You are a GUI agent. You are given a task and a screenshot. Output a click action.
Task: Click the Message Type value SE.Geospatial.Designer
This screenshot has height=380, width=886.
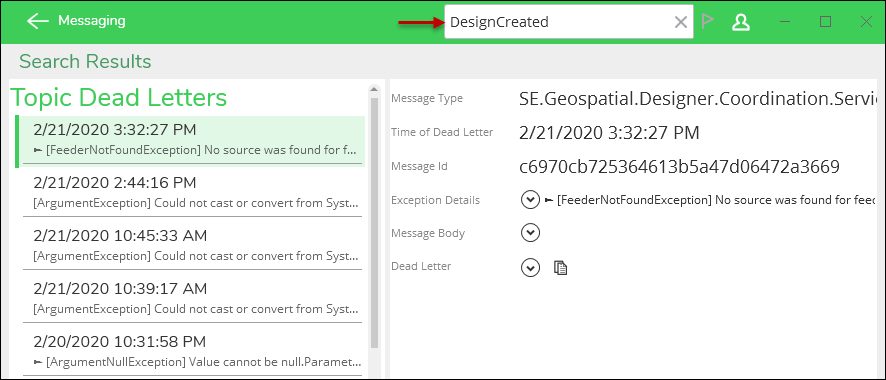coord(697,99)
